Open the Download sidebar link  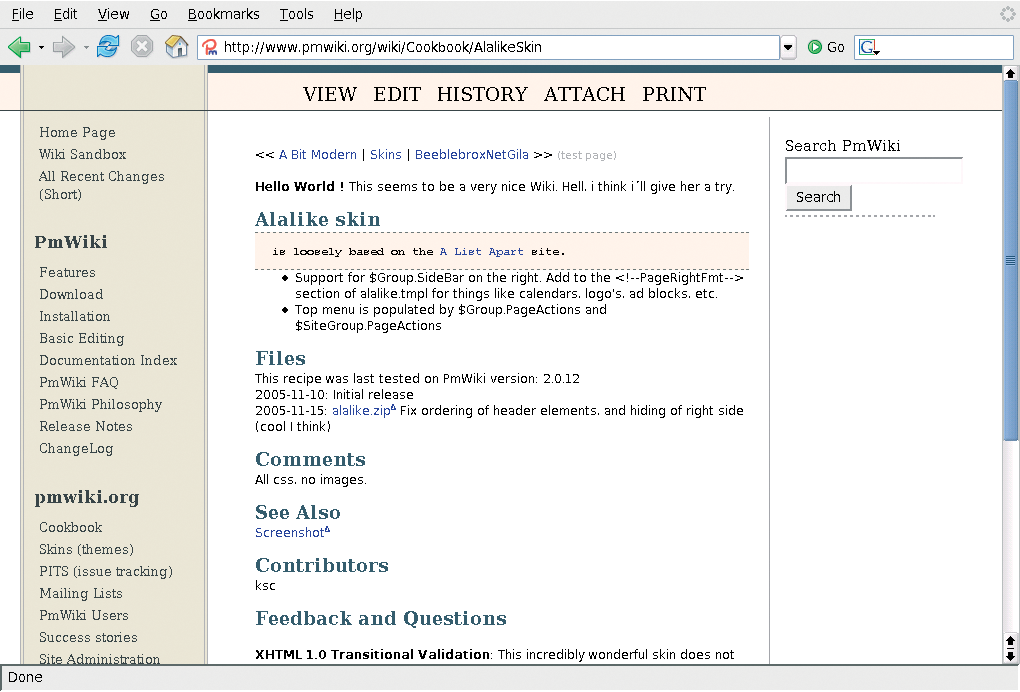tap(71, 295)
